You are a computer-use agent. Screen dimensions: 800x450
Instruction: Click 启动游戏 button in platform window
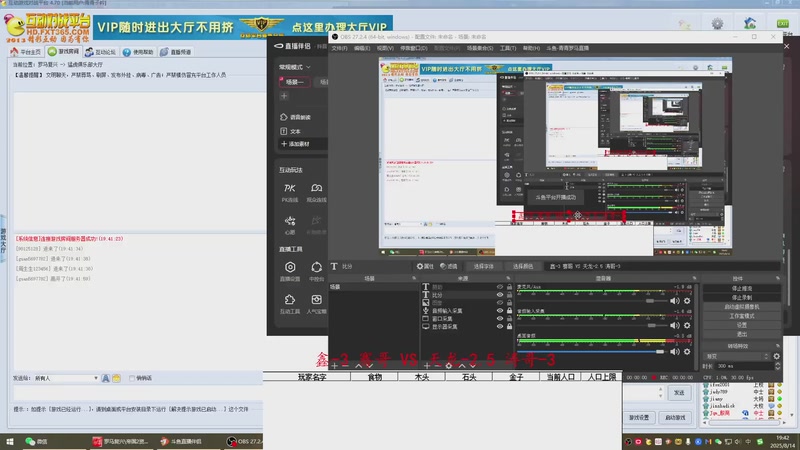click(x=675, y=417)
